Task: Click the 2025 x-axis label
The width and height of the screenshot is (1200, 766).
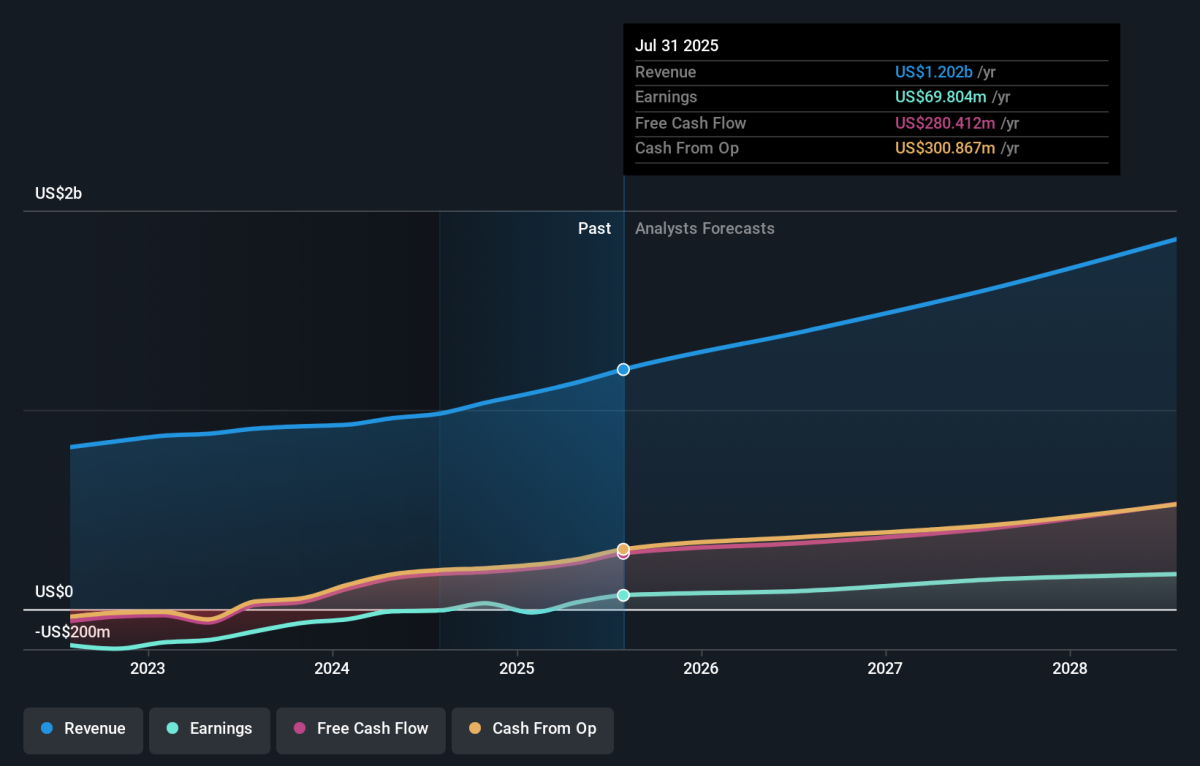Action: (516, 667)
